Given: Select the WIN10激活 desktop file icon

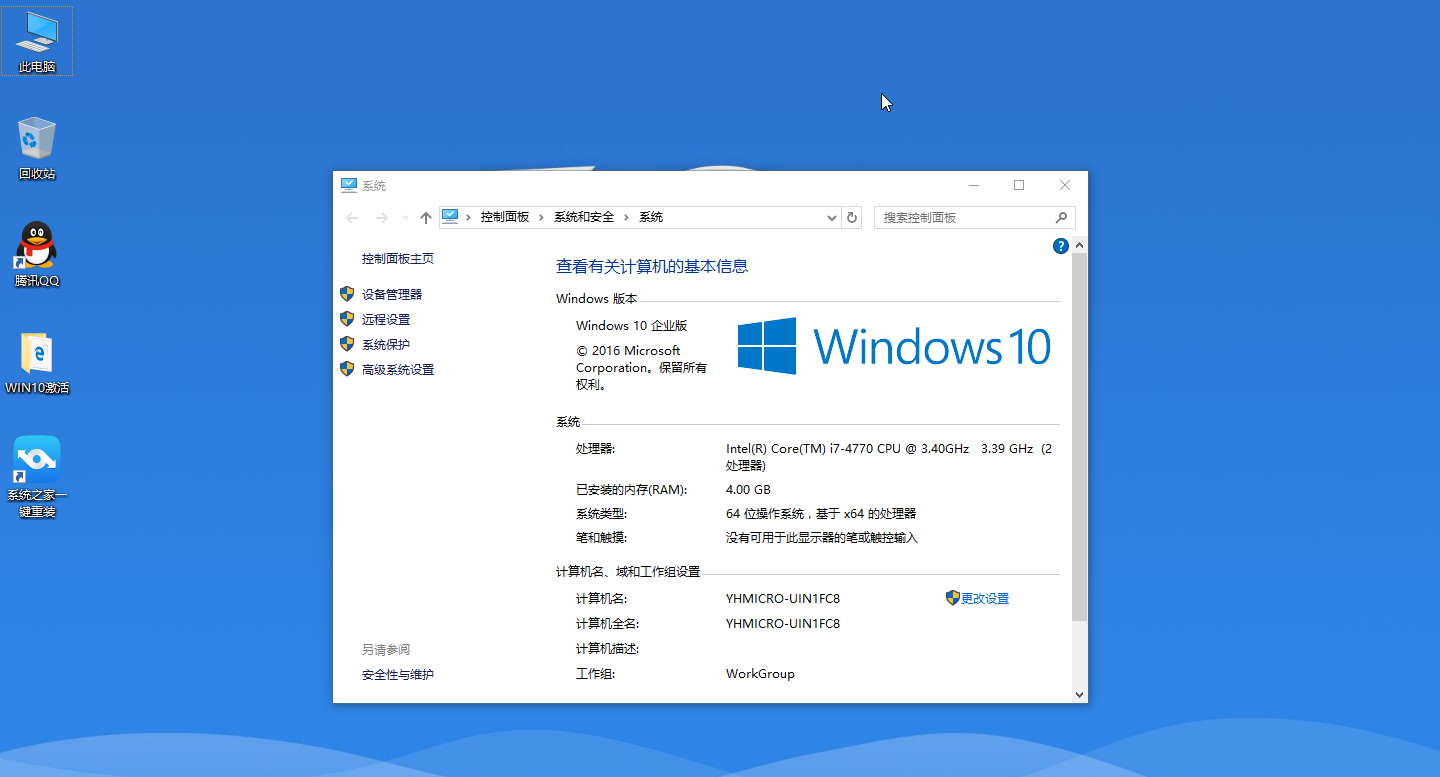Looking at the screenshot, I should coord(37,362).
